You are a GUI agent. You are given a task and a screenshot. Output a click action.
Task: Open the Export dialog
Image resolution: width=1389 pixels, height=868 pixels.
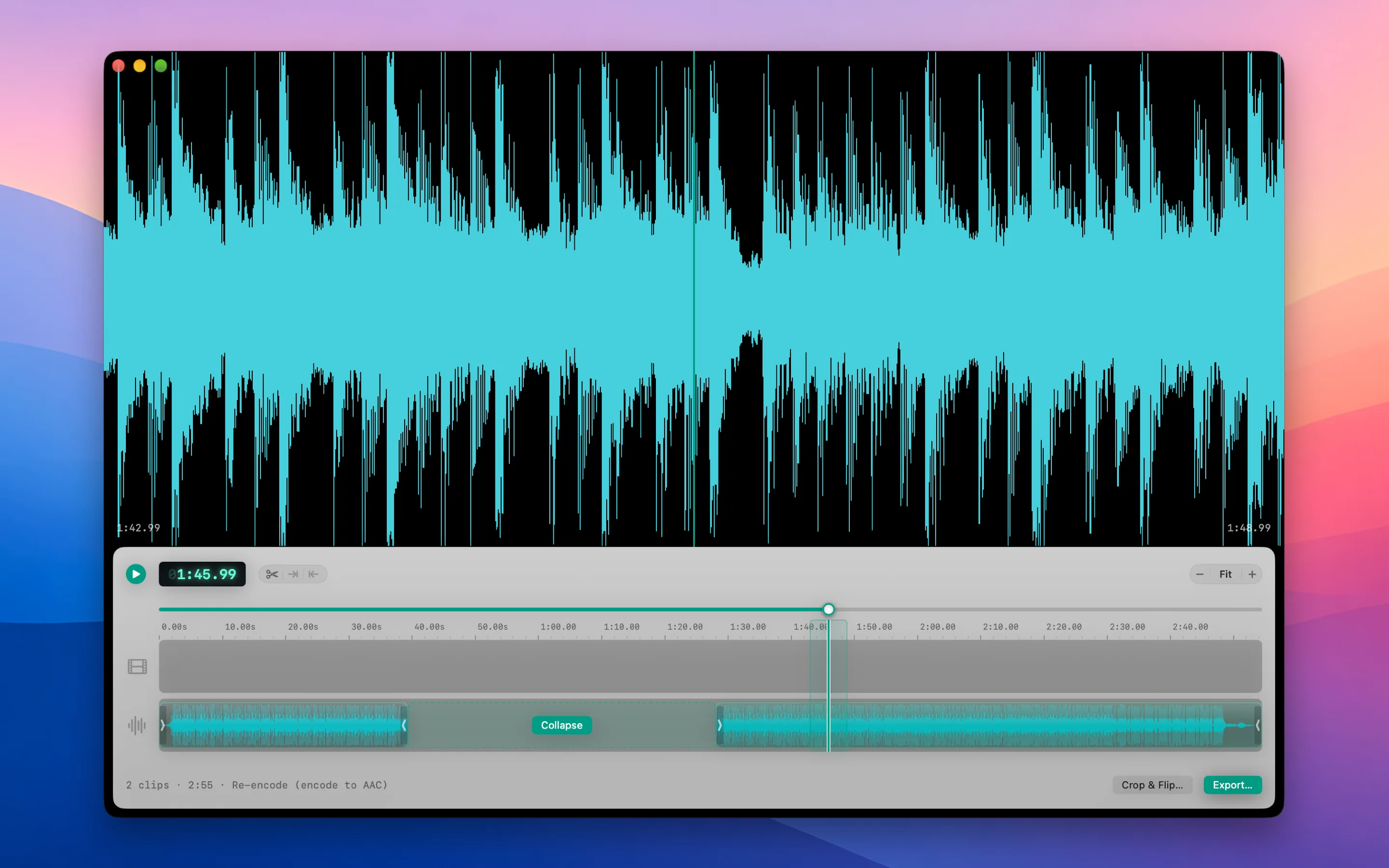1232,785
